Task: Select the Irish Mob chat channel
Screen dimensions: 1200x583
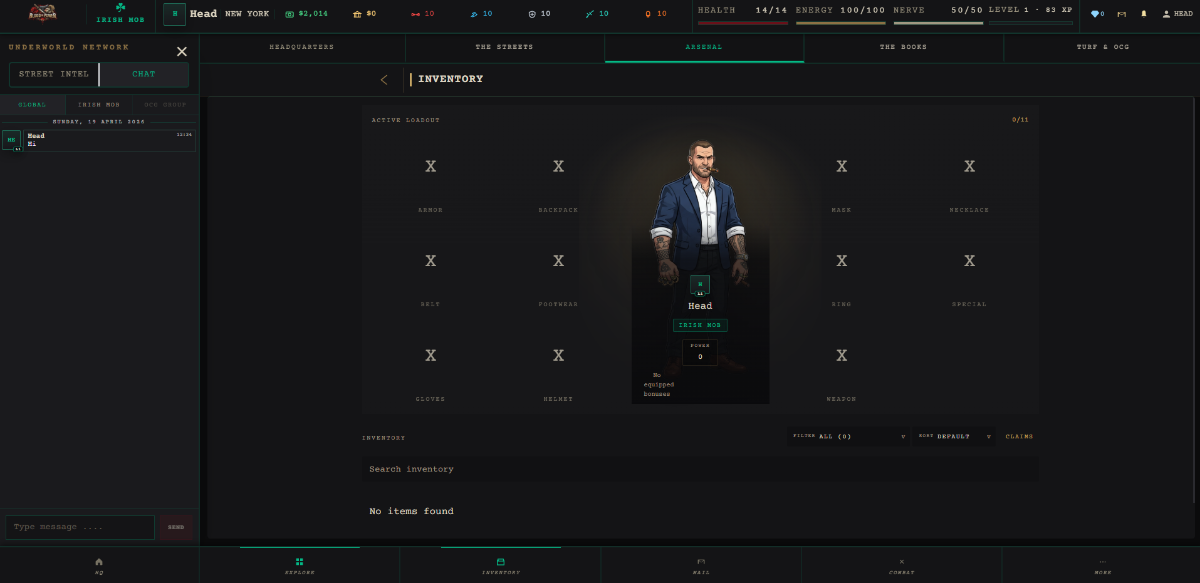Action: 99,105
